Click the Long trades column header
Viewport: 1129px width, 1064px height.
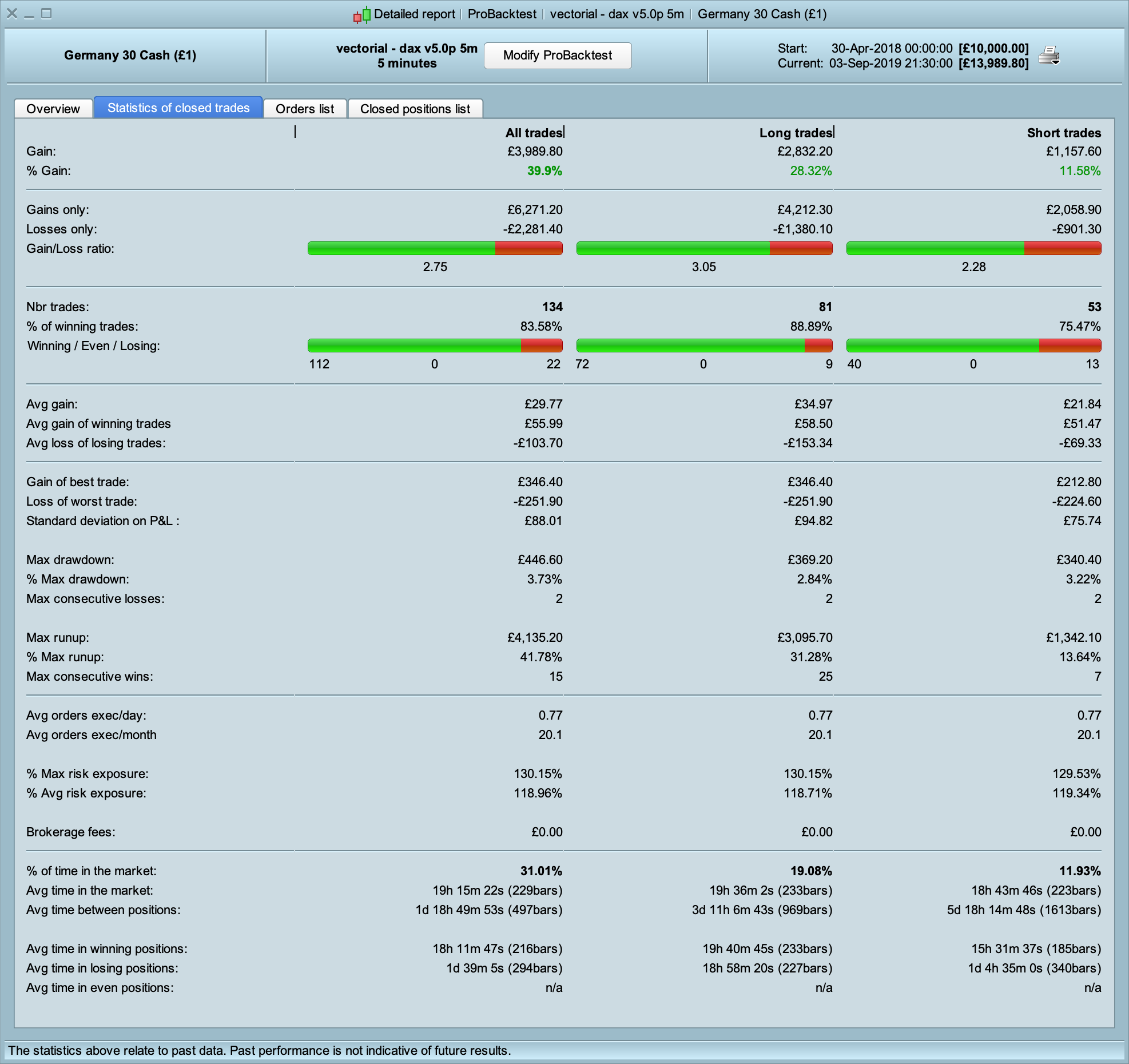(x=795, y=133)
